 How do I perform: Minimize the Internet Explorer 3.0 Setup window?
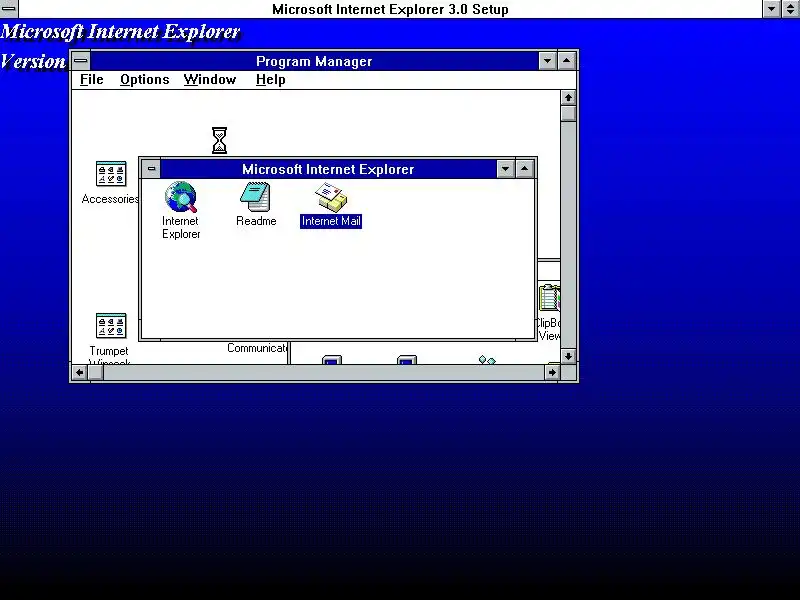click(x=771, y=9)
